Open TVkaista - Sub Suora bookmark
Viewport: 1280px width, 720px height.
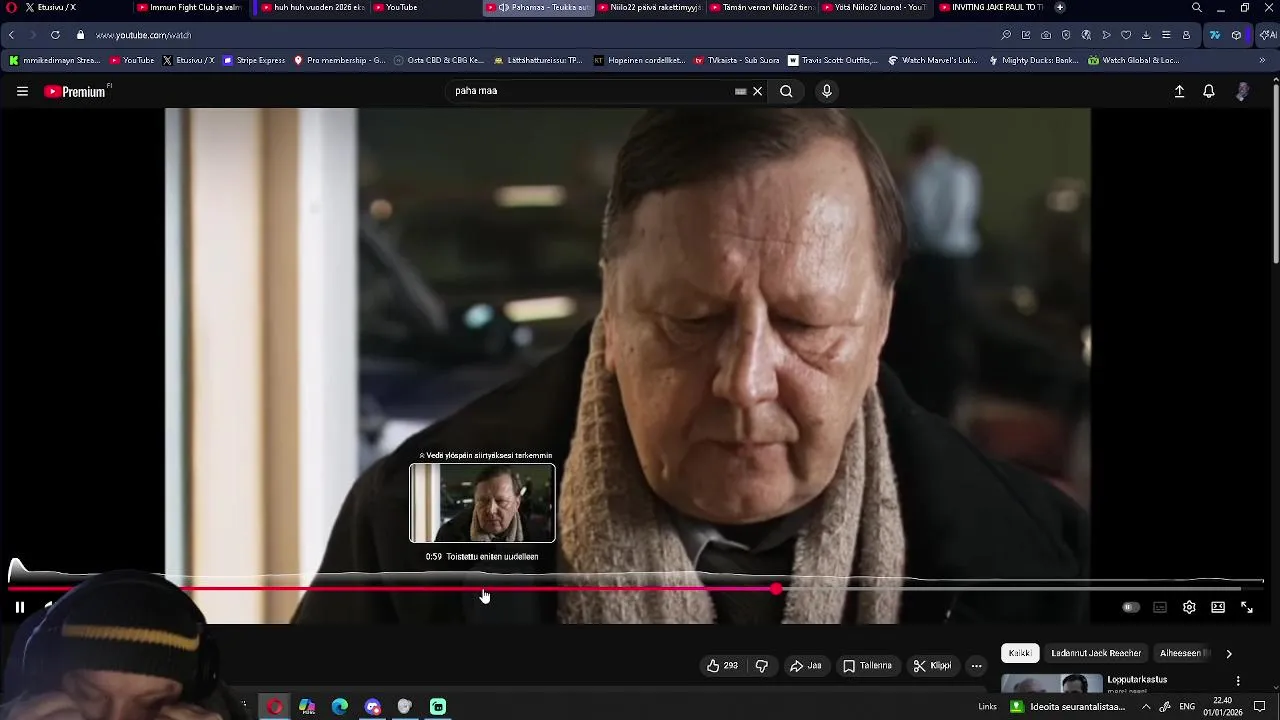click(737, 60)
